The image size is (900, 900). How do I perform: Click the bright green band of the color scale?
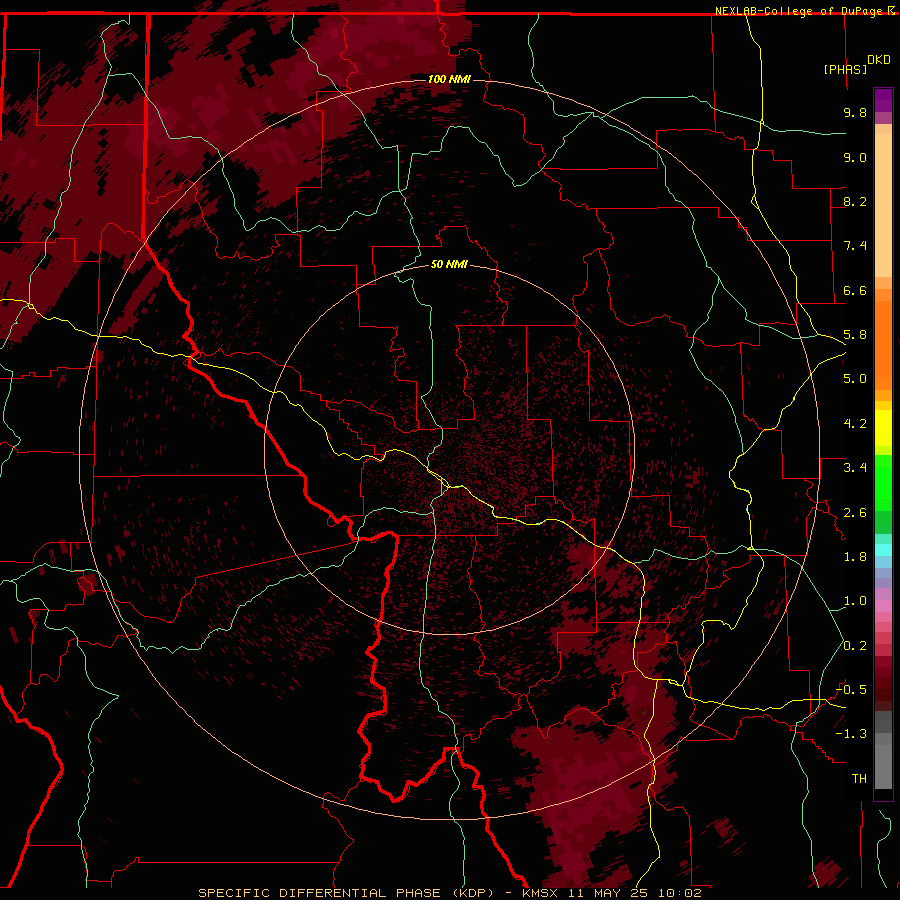pos(883,482)
